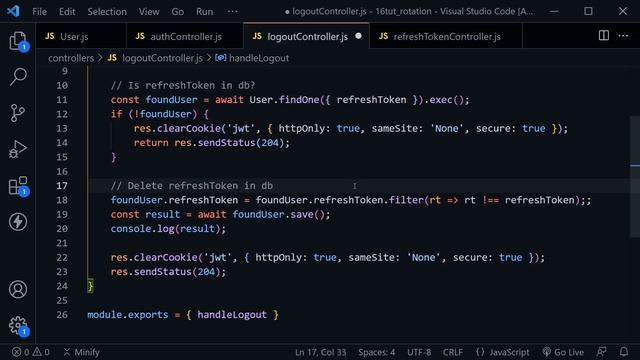Change file encoding UTF-8
The image size is (640, 360).
[x=419, y=352]
